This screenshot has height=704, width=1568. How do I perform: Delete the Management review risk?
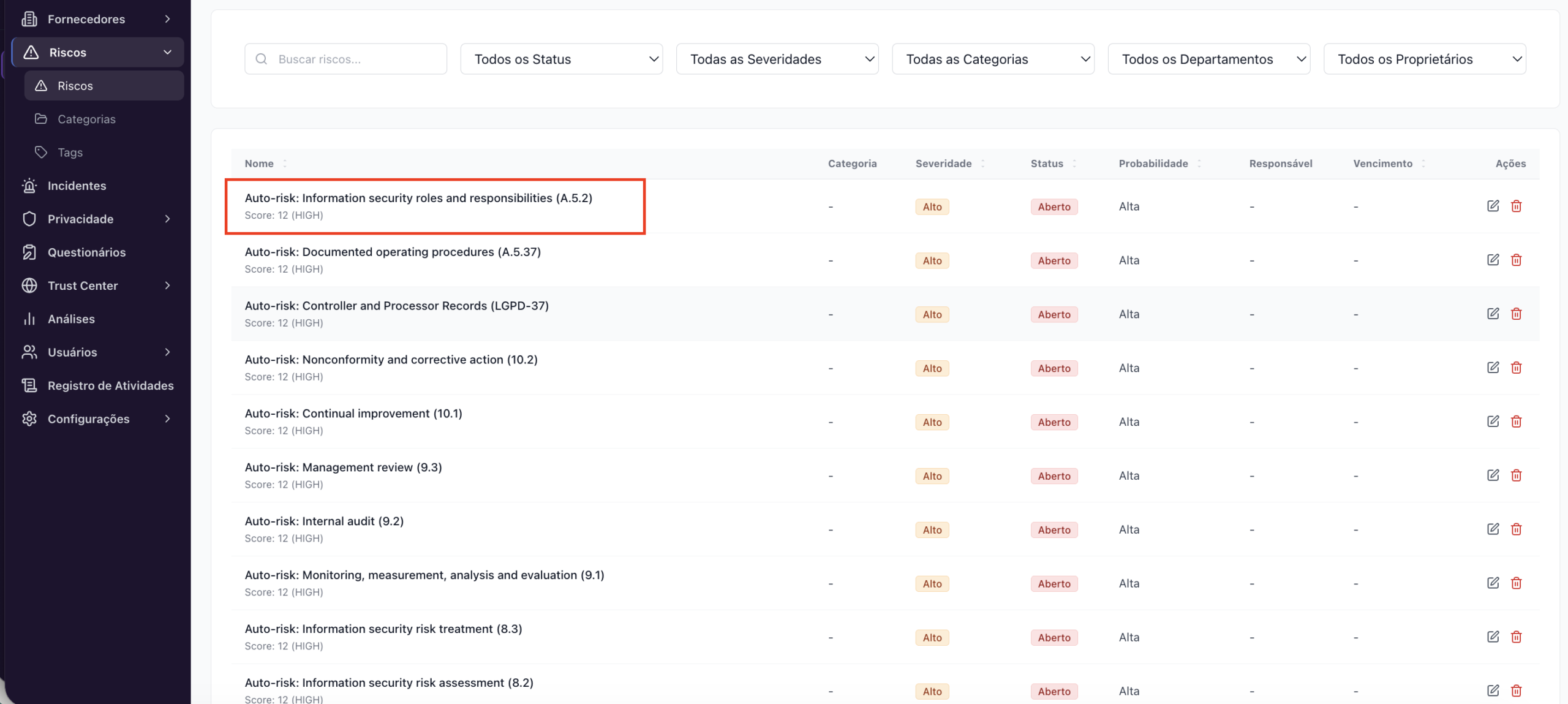click(1516, 475)
